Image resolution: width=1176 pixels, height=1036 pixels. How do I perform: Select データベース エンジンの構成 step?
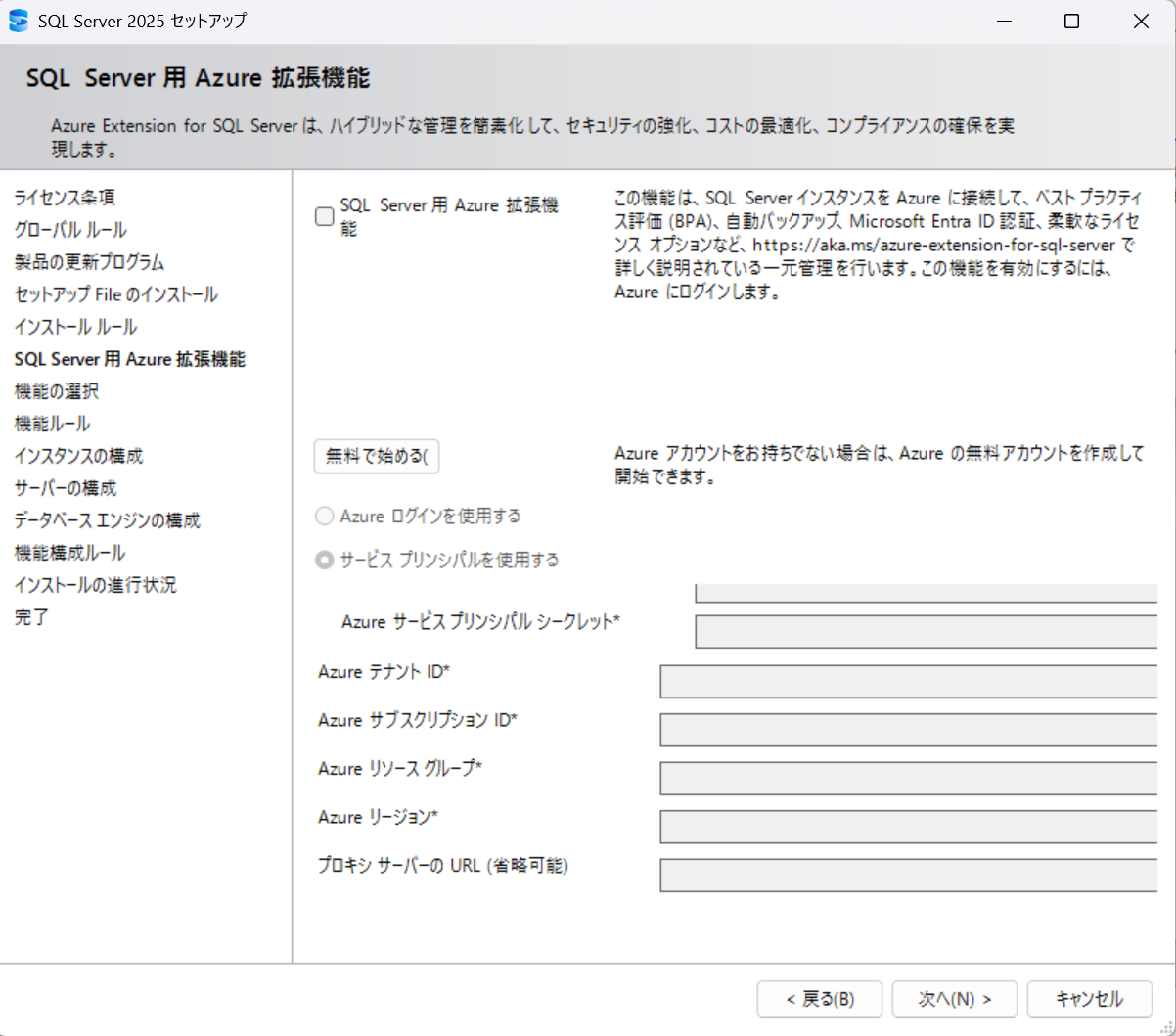(x=108, y=520)
